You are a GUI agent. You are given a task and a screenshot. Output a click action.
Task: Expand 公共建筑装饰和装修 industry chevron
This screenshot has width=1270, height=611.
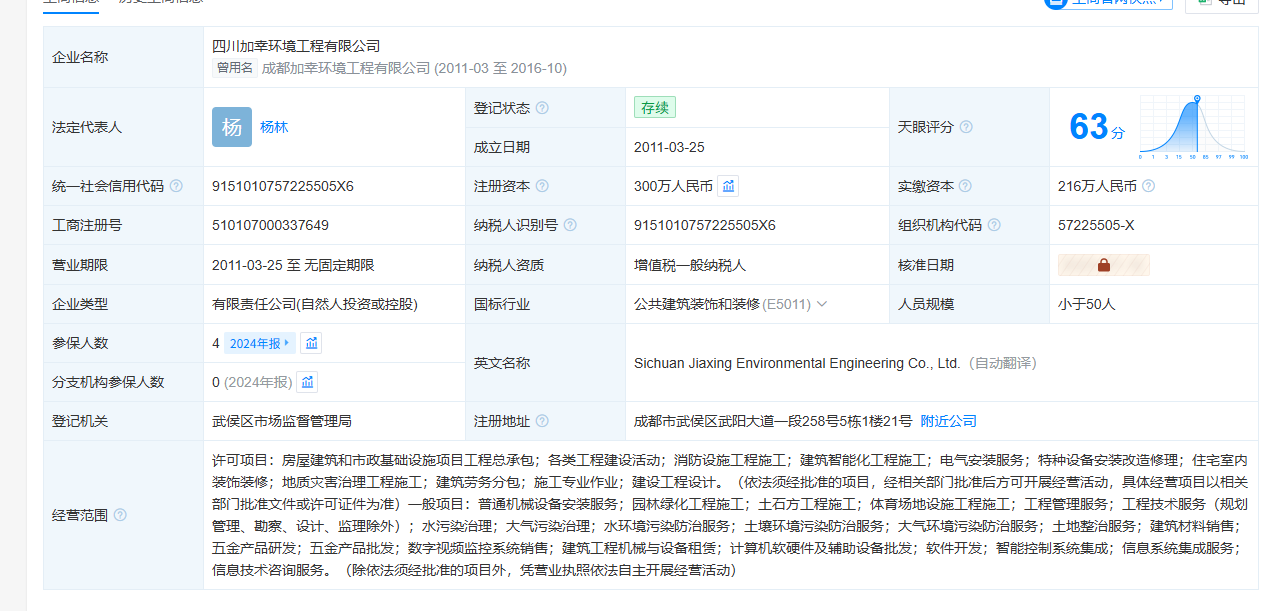click(x=822, y=304)
